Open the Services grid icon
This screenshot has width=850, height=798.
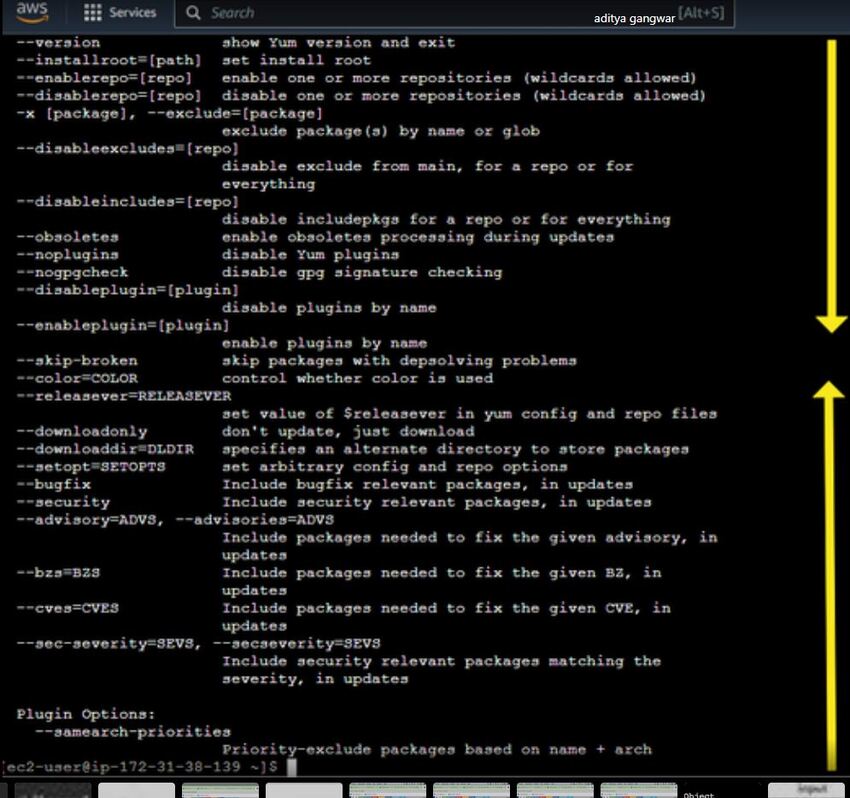[93, 12]
